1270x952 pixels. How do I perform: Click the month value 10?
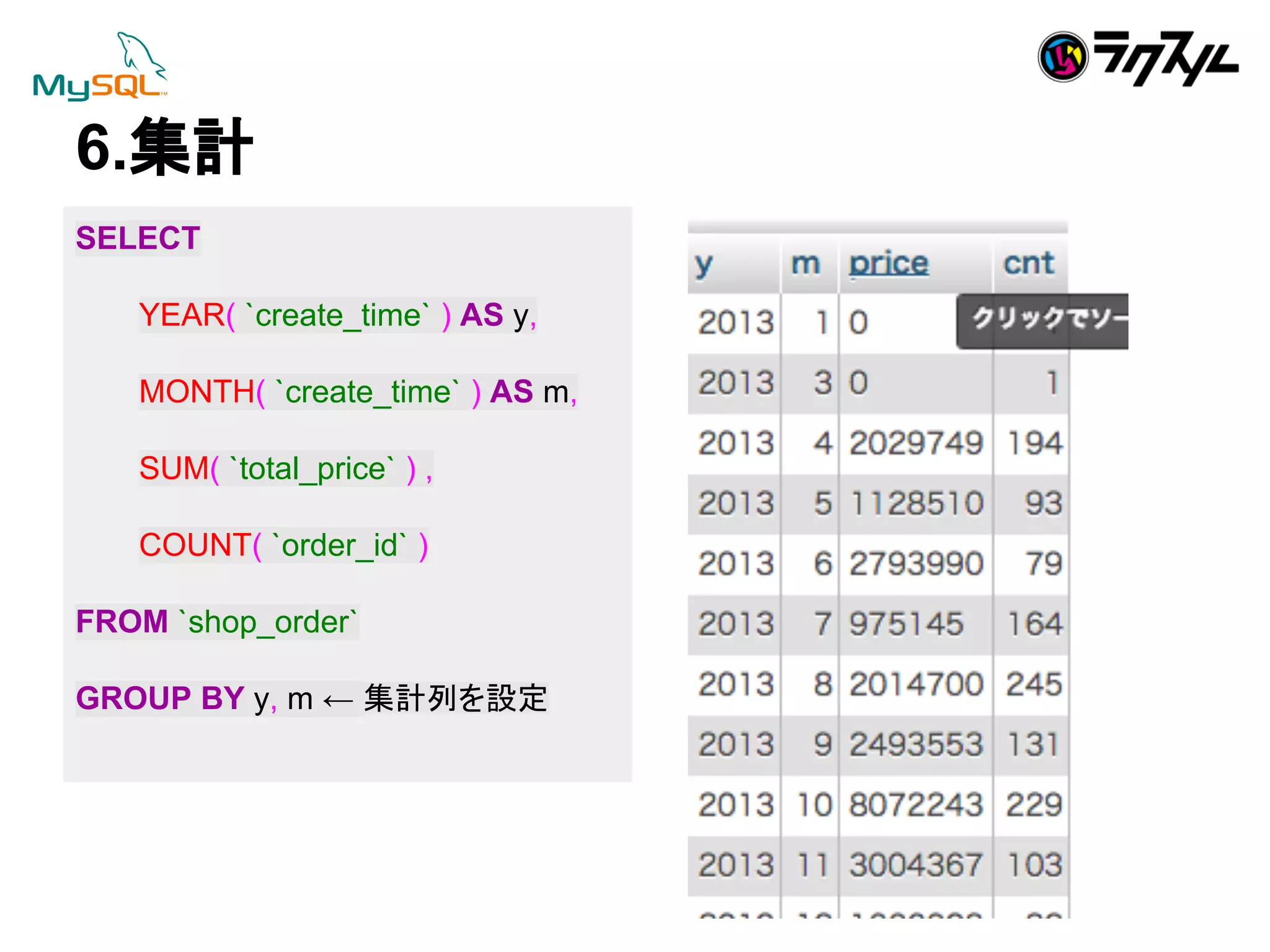814,805
